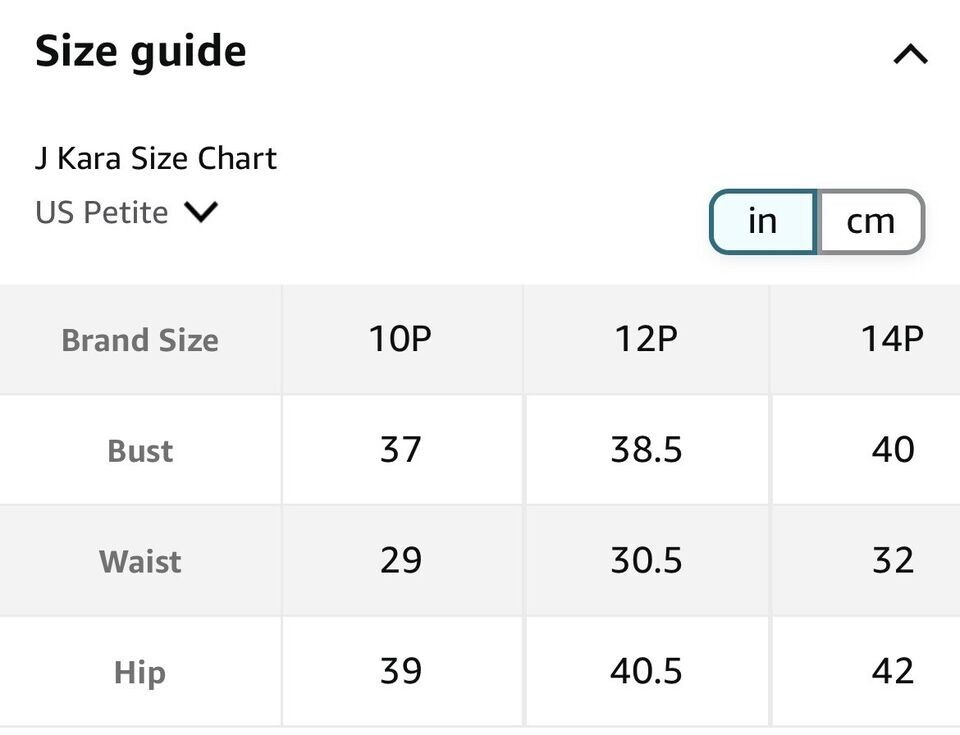The image size is (960, 735).
Task: Click the Hip row label
Action: (x=140, y=672)
